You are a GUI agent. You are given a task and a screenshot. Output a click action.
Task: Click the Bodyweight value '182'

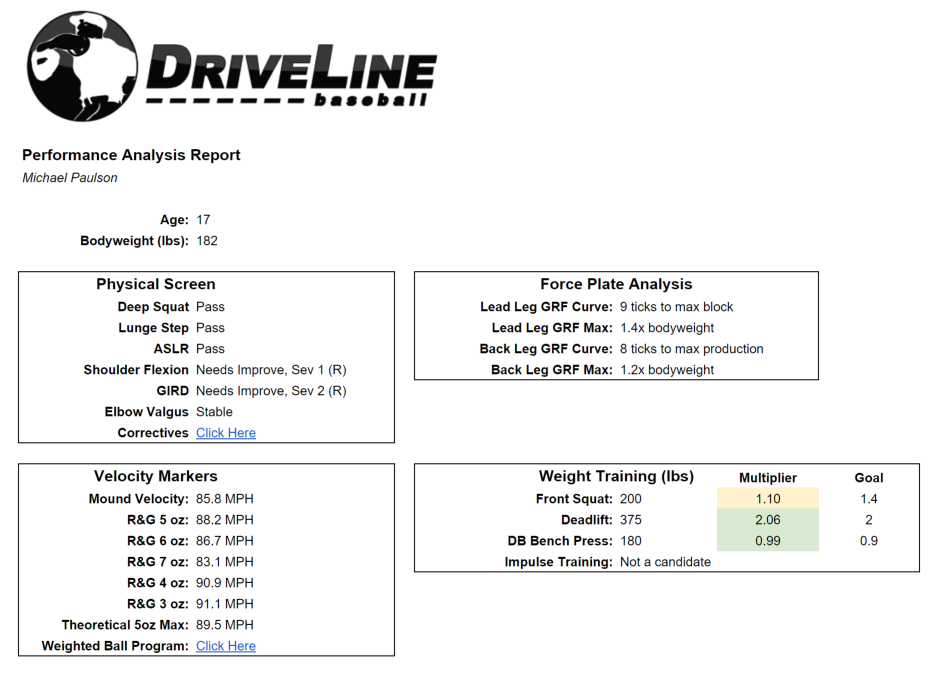207,241
